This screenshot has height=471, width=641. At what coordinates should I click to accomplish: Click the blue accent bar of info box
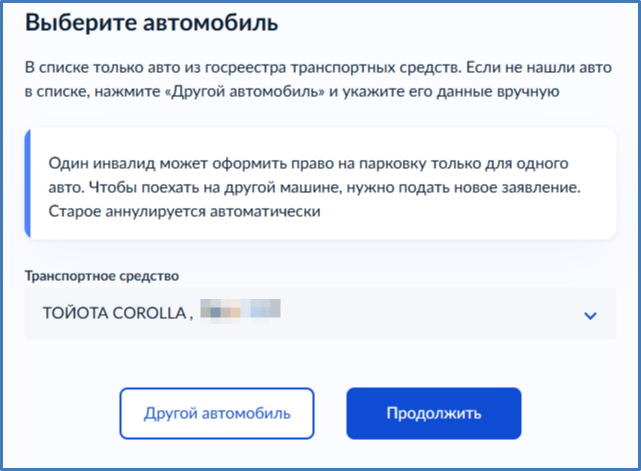pos(27,183)
